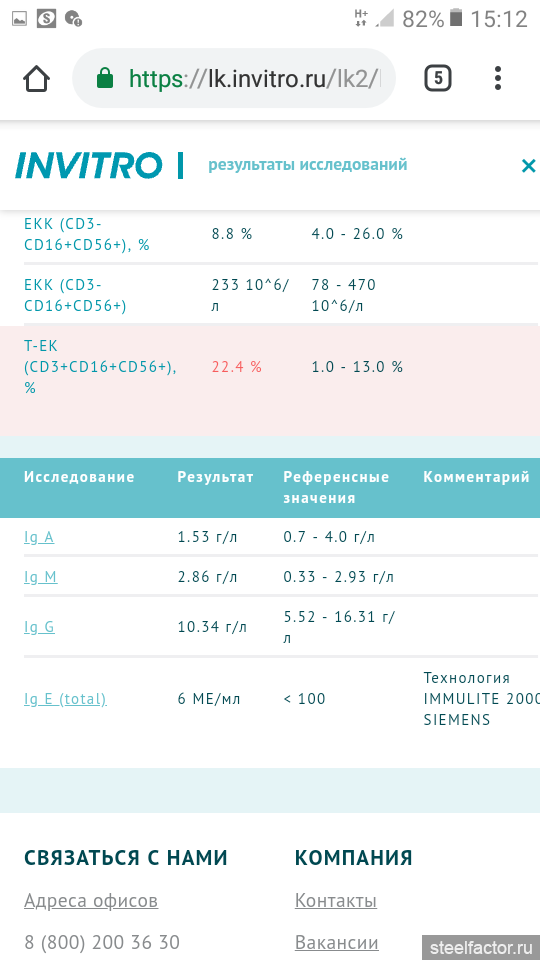Open the Ig A test link
The width and height of the screenshot is (540, 960).
39,538
